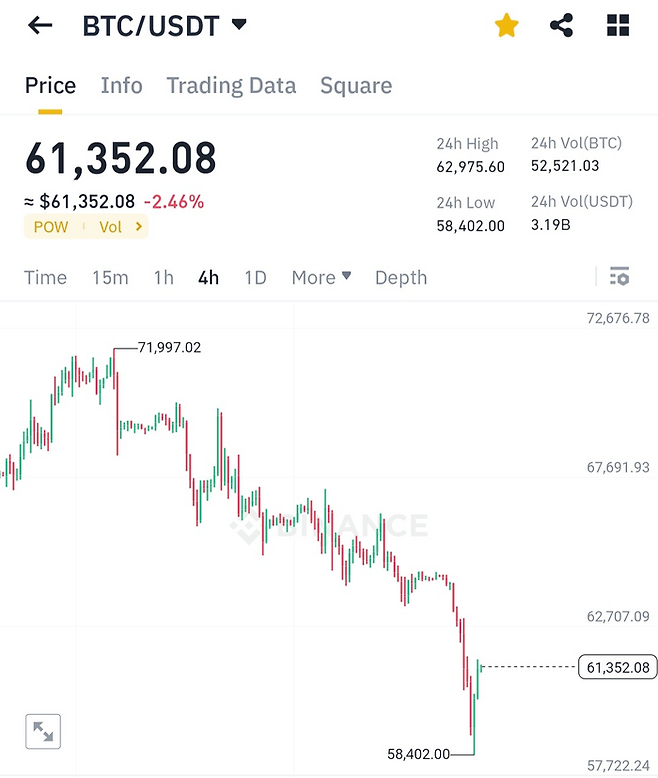Tap the back arrow icon

point(40,26)
